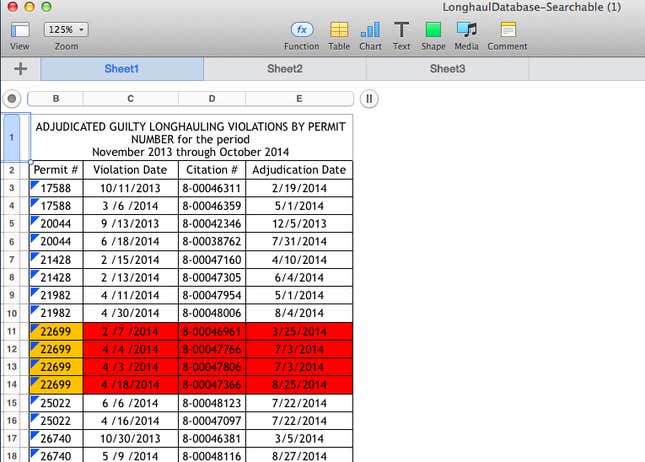Add a Text box
This screenshot has height=462, width=645.
coord(401,30)
